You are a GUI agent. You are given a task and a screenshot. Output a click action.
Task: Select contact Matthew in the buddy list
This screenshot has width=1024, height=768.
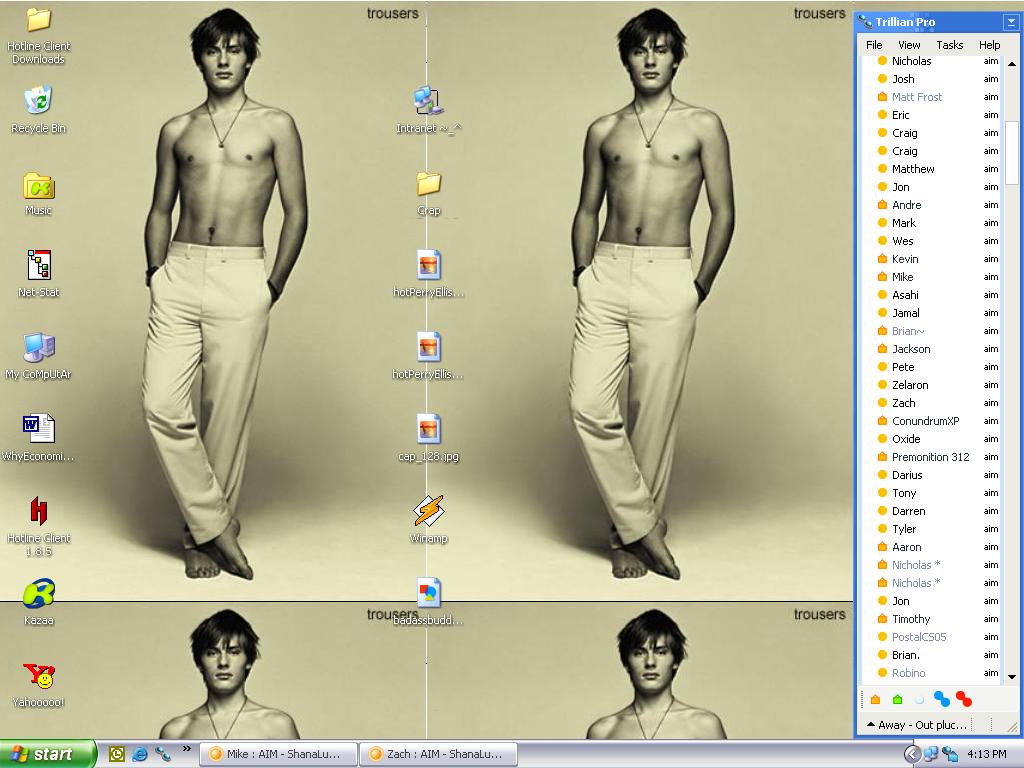(930, 169)
